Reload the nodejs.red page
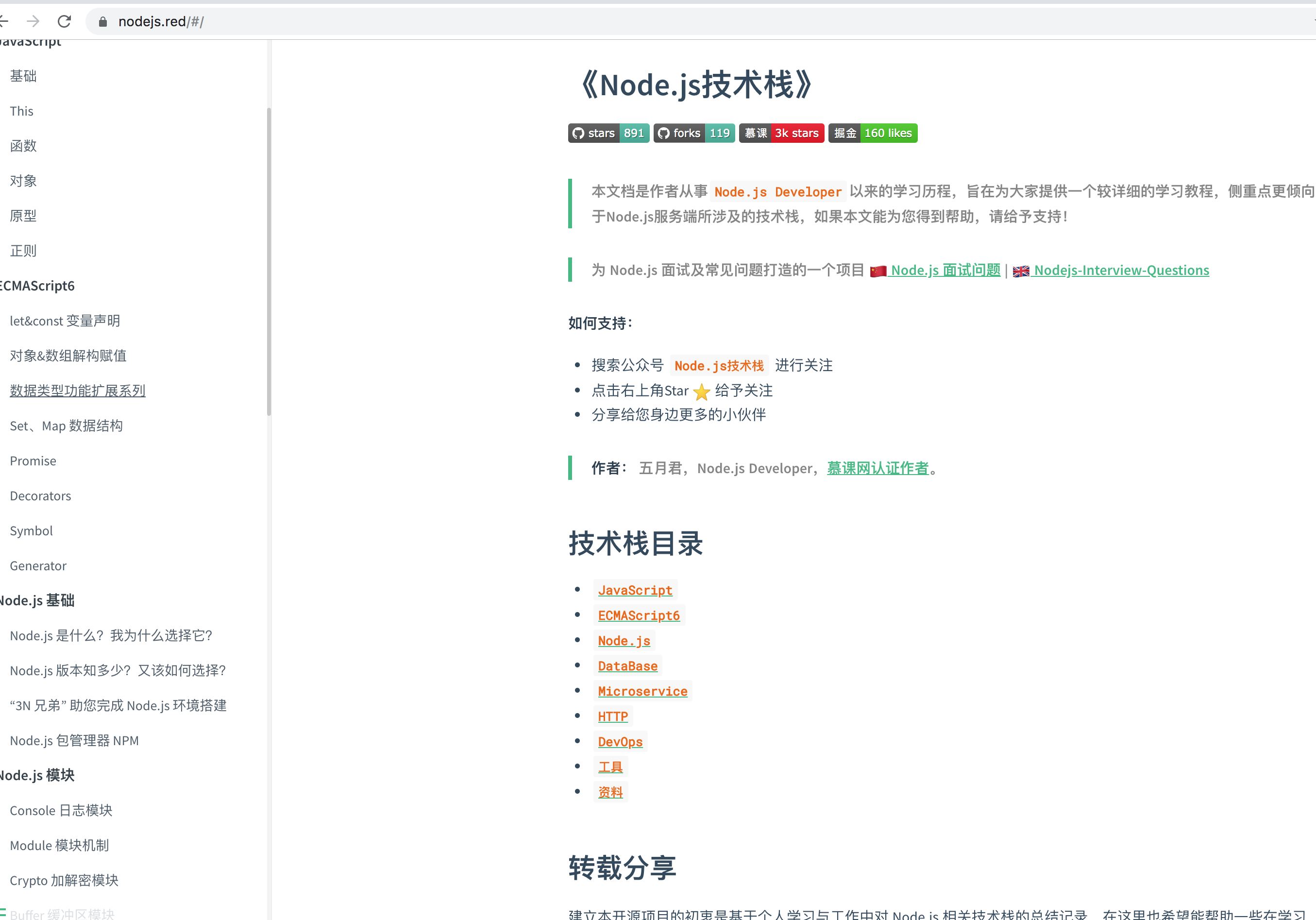Viewport: 1316px width, 920px height. tap(64, 21)
